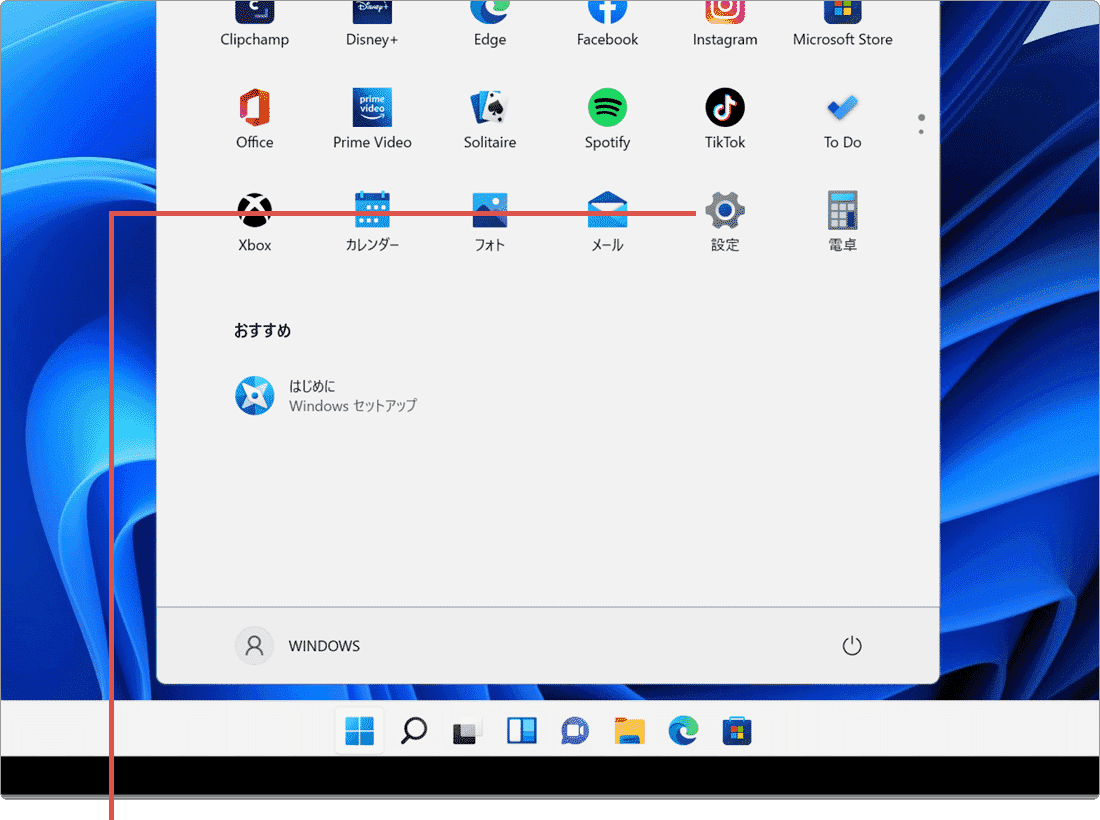This screenshot has width=1100, height=820.
Task: Click the WINDOWS user account button
Action: [x=298, y=645]
